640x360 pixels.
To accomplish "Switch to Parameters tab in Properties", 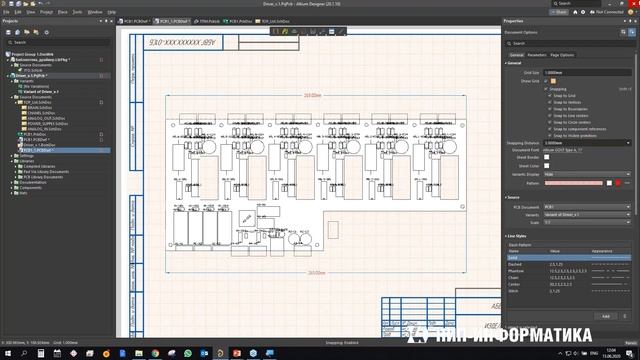I will point(537,55).
